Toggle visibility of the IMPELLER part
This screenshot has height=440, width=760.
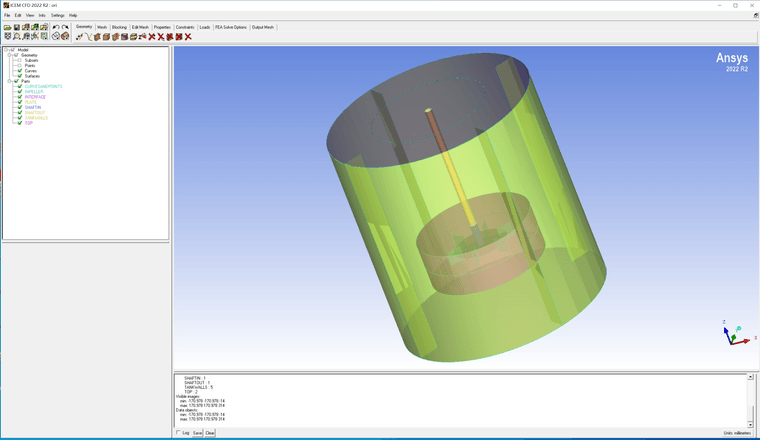pos(19,91)
